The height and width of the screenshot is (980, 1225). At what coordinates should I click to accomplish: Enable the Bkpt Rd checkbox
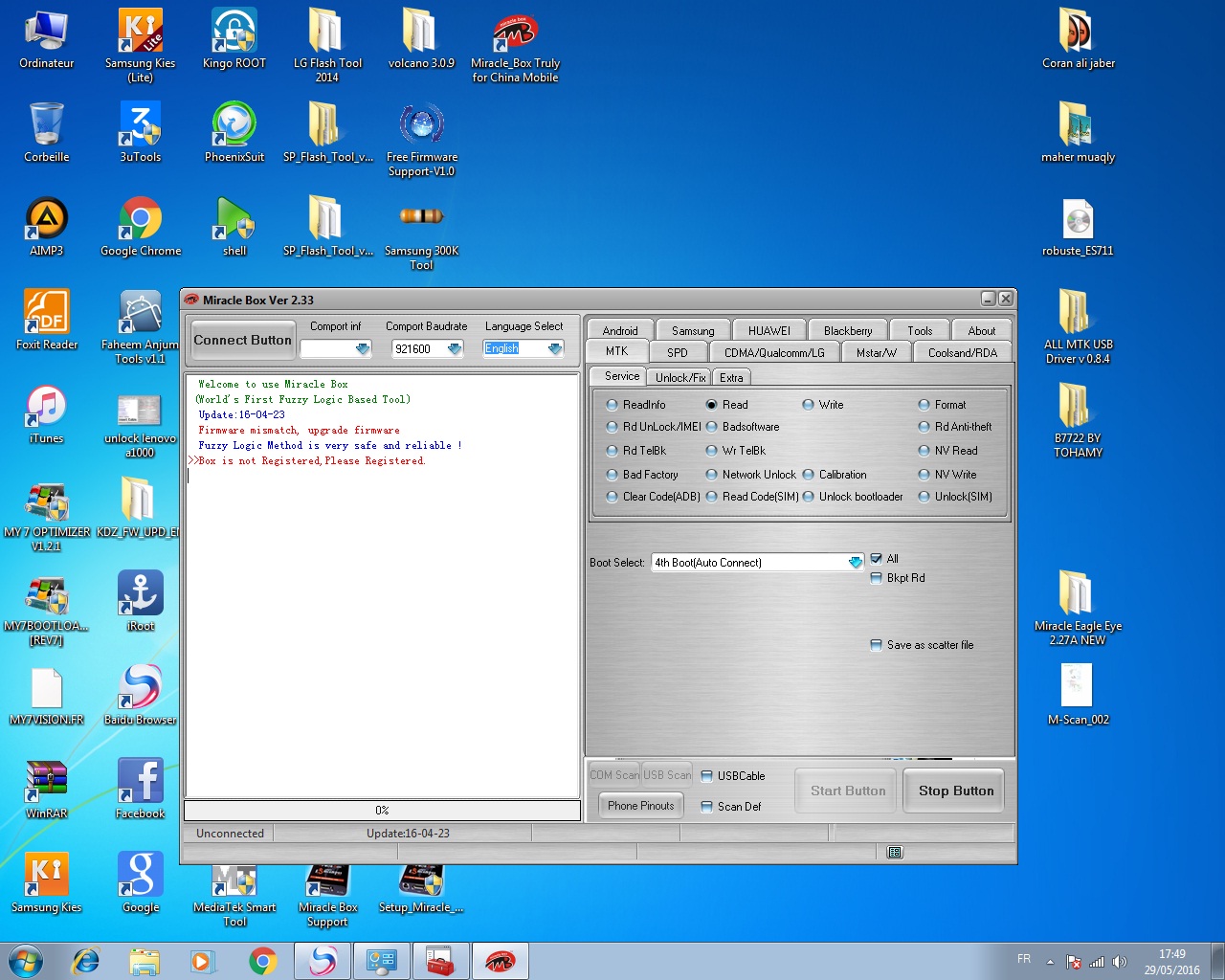coord(876,578)
